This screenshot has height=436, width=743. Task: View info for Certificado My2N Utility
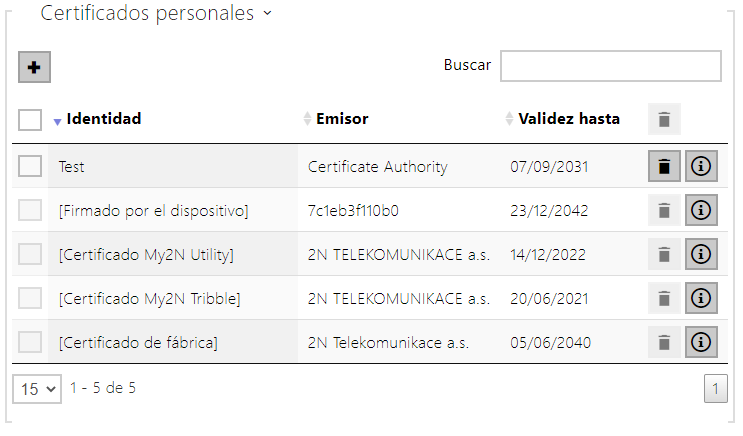click(701, 254)
